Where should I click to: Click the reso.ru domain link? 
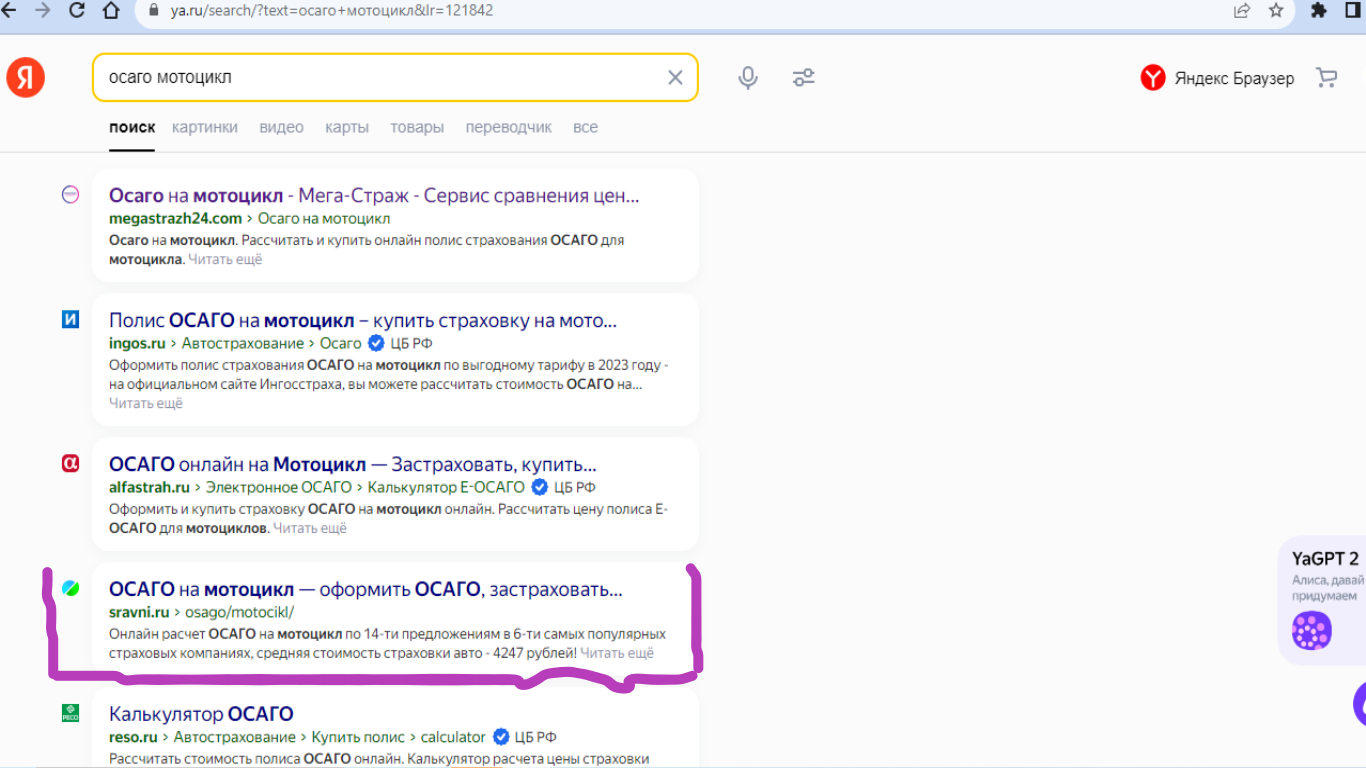click(133, 737)
